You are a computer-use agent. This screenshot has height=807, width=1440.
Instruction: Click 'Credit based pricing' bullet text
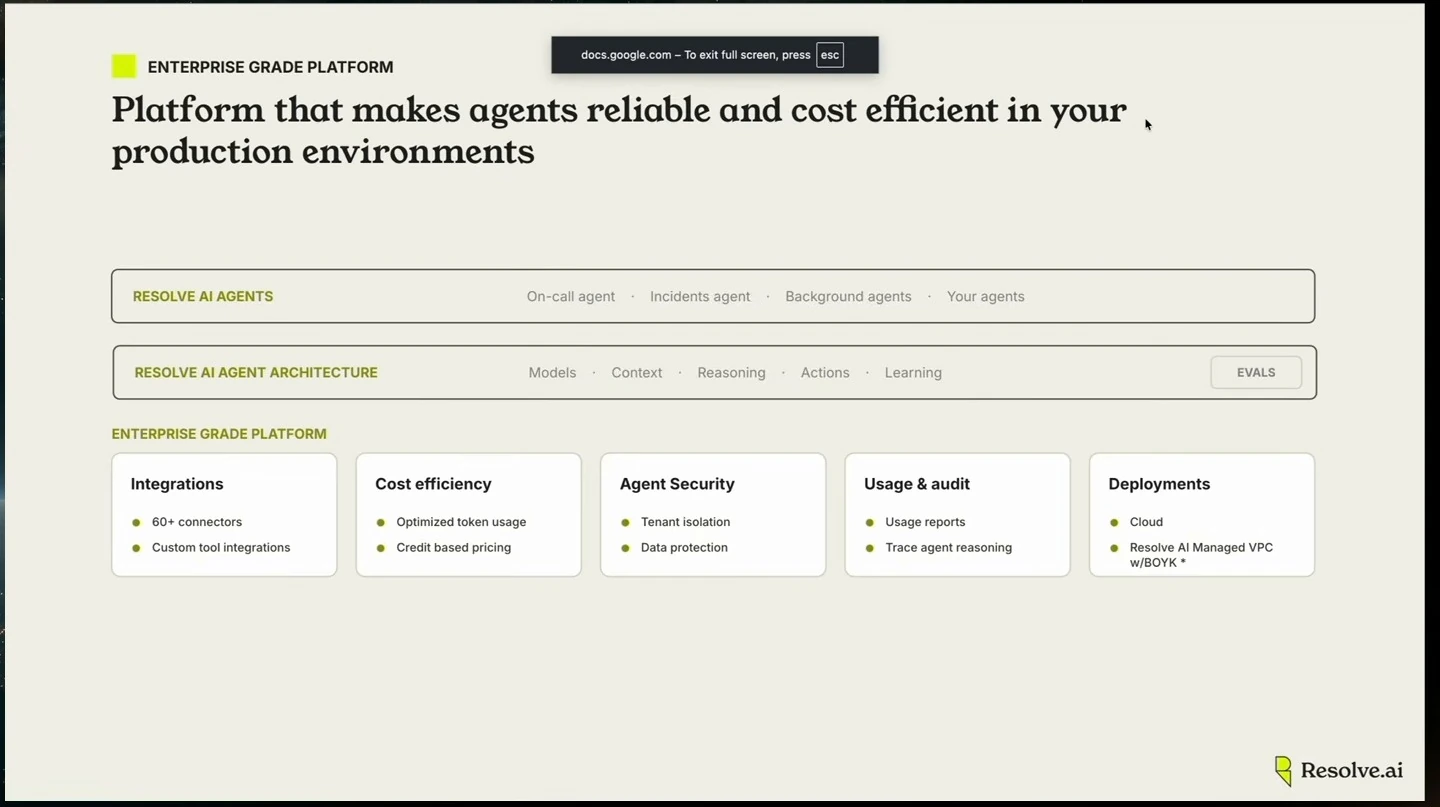tap(454, 547)
